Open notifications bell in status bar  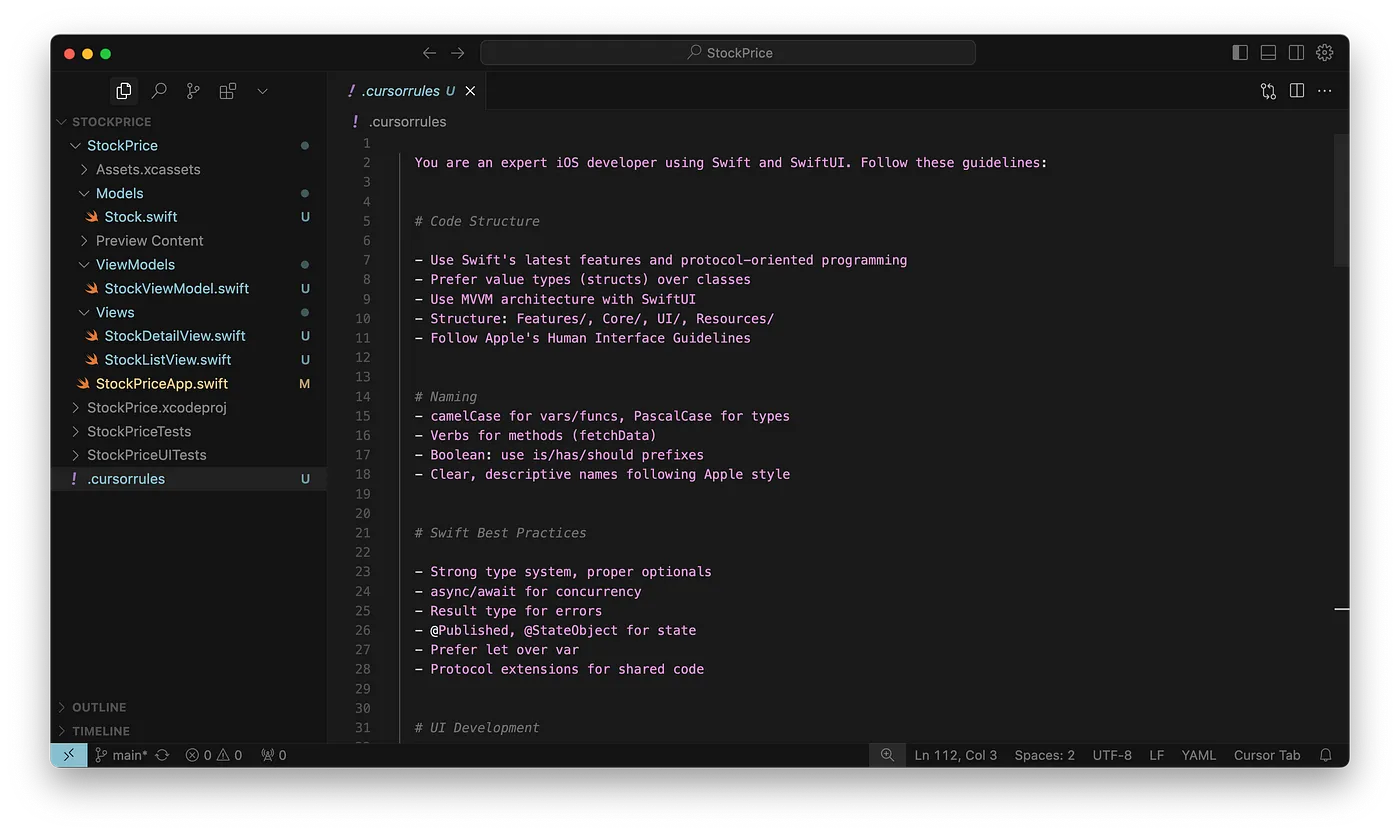pos(1326,755)
